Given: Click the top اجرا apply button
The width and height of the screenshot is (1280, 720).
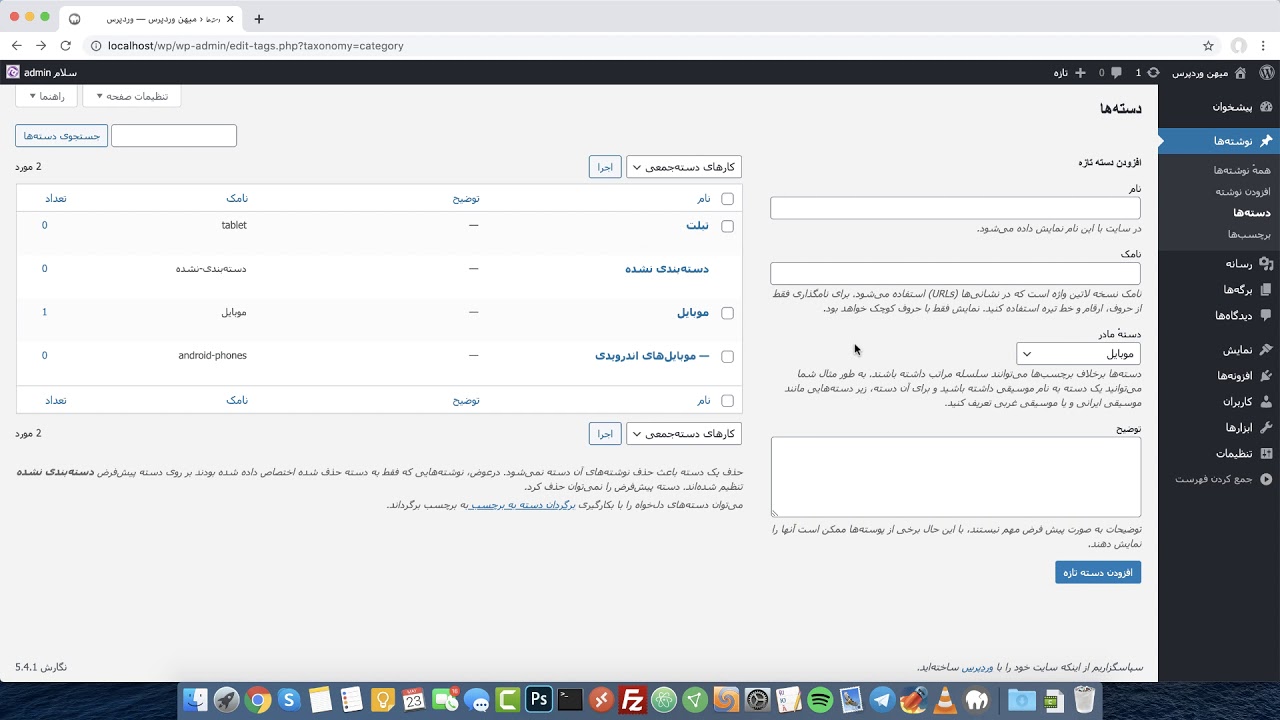Looking at the screenshot, I should click(605, 167).
